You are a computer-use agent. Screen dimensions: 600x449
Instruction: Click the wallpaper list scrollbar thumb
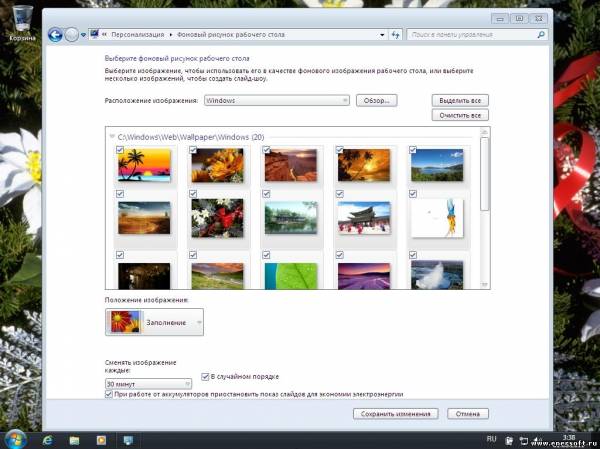tap(484, 173)
